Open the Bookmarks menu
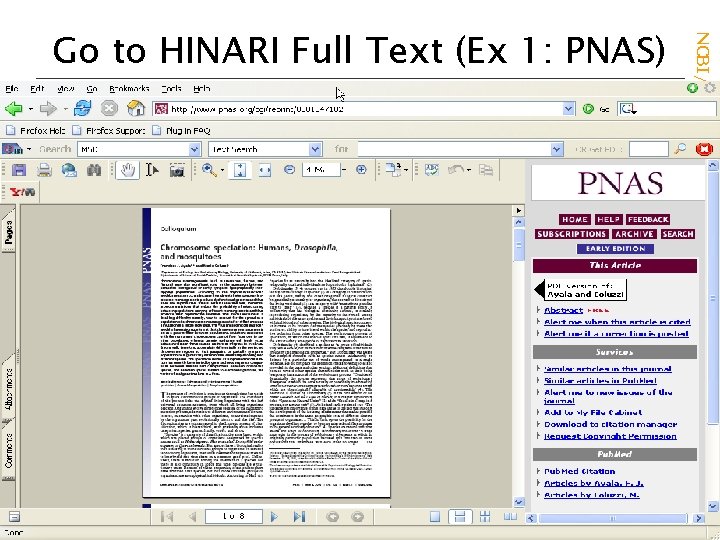Viewport: 720px width, 540px height. click(x=129, y=89)
